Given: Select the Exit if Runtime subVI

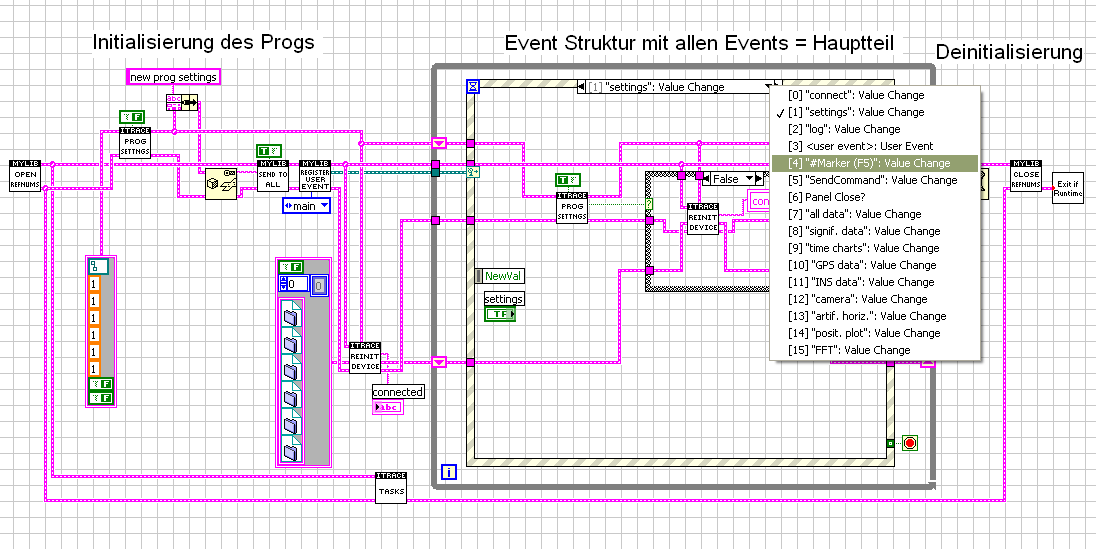Looking at the screenshot, I should point(1069,187).
